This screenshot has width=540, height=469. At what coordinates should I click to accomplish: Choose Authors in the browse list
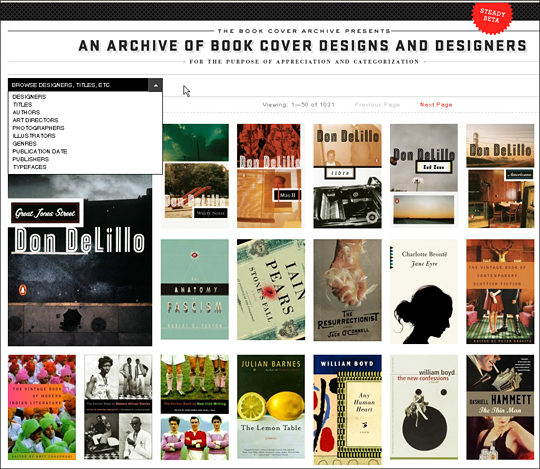click(x=26, y=112)
